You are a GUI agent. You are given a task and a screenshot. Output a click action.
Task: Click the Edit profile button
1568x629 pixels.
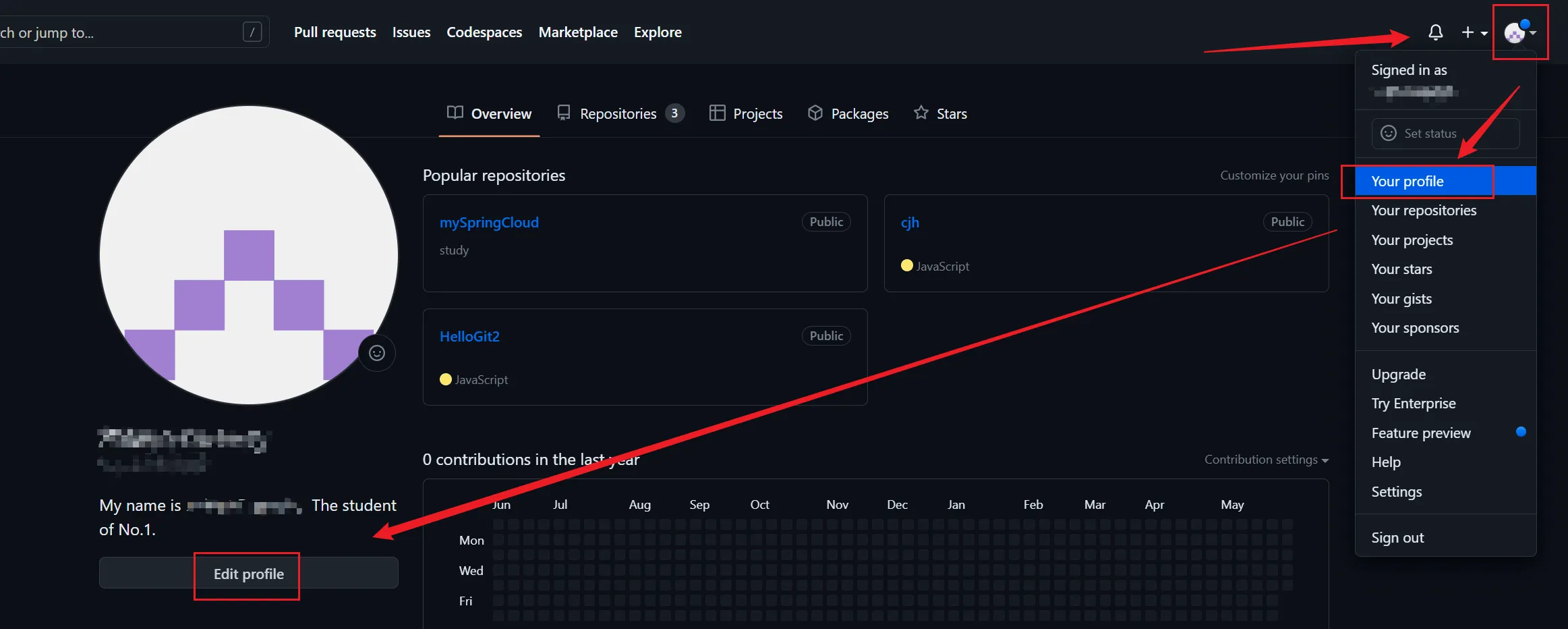pos(248,574)
